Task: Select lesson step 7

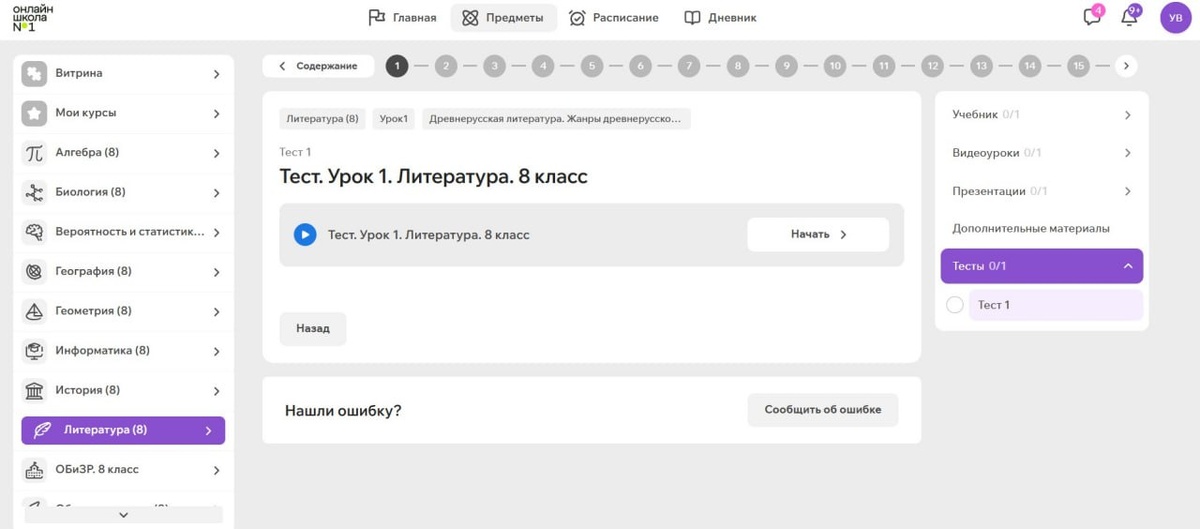Action: point(688,66)
